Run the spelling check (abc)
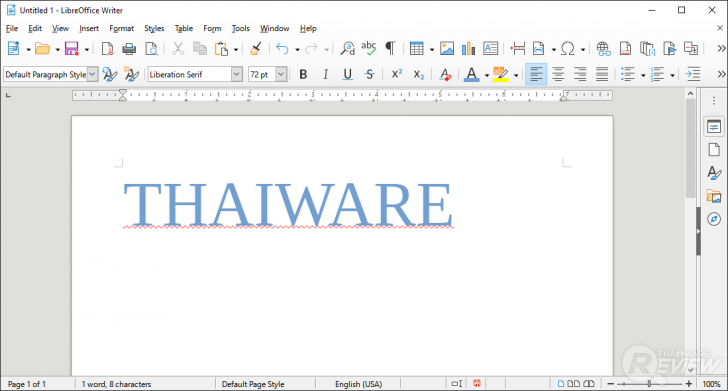Viewport: 728px width, 391px height. click(x=369, y=48)
